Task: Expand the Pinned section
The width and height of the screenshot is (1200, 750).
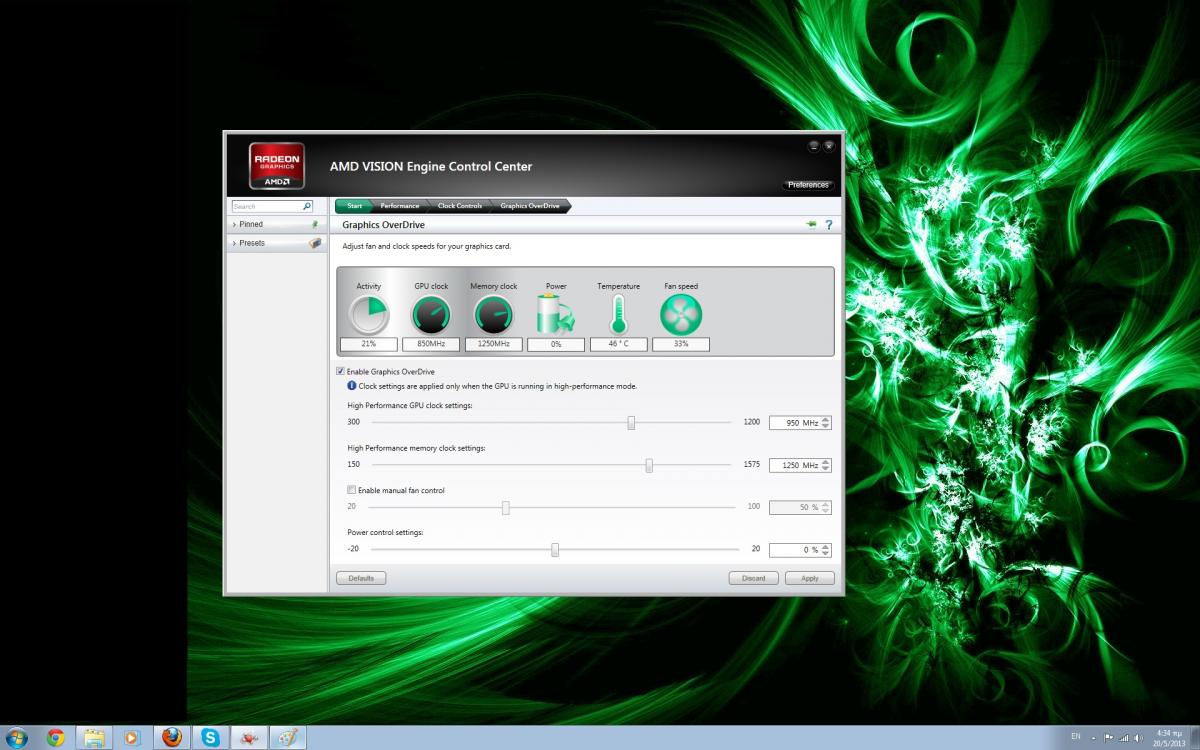Action: tap(234, 225)
